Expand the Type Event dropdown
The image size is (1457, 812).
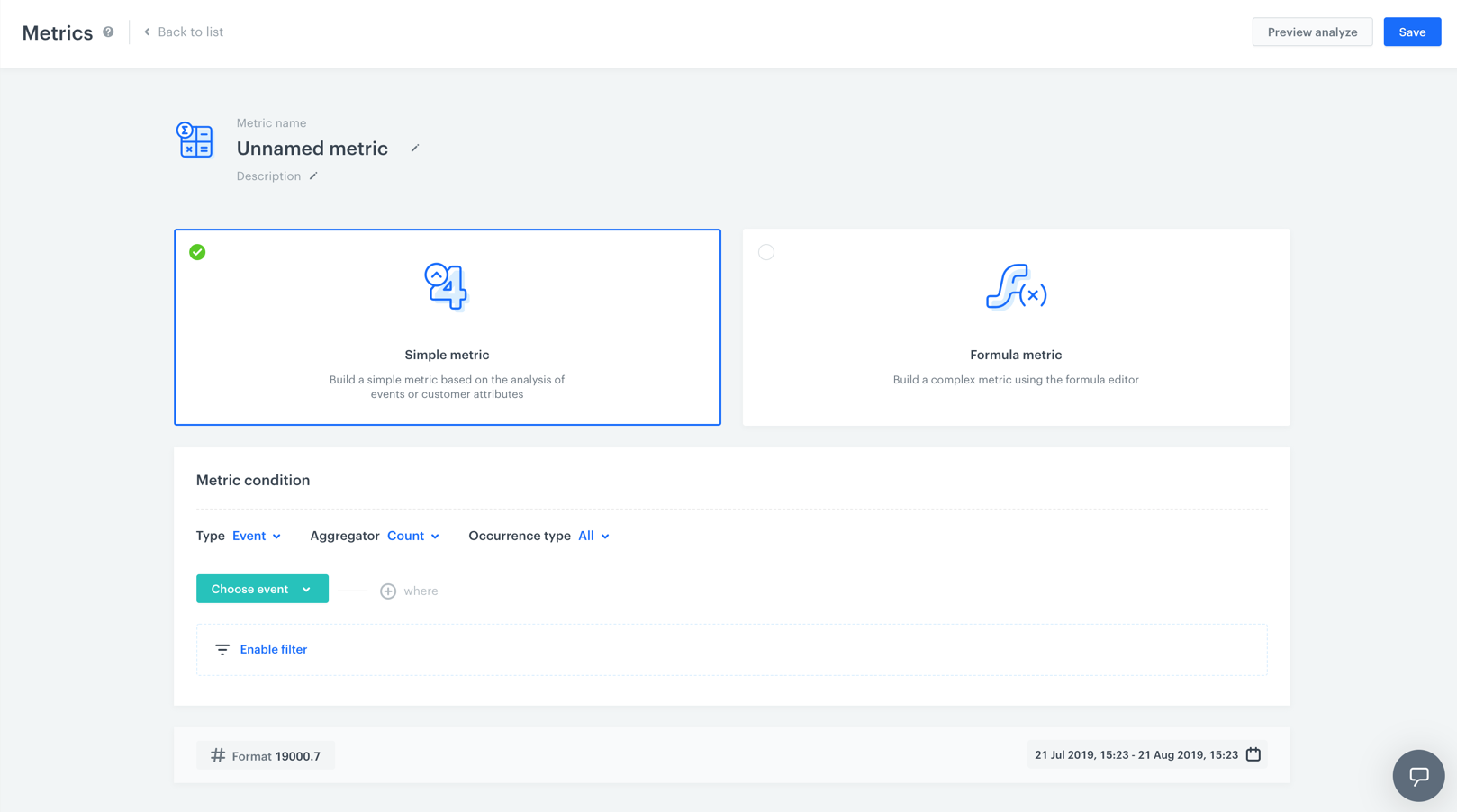click(257, 536)
